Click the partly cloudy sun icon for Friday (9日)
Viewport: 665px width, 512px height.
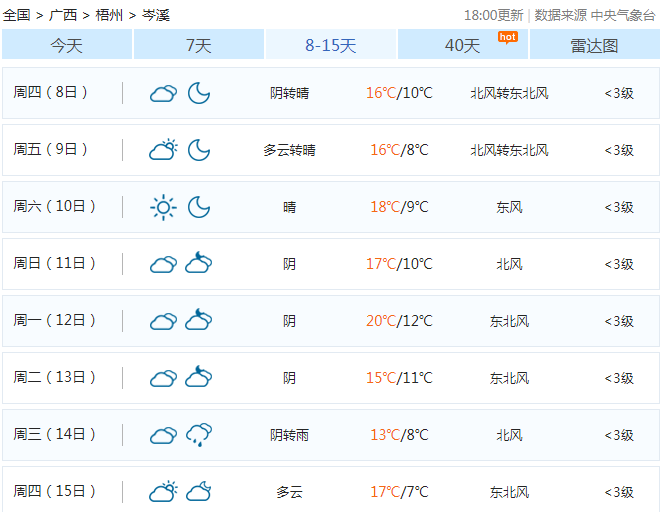pyautogui.click(x=163, y=150)
